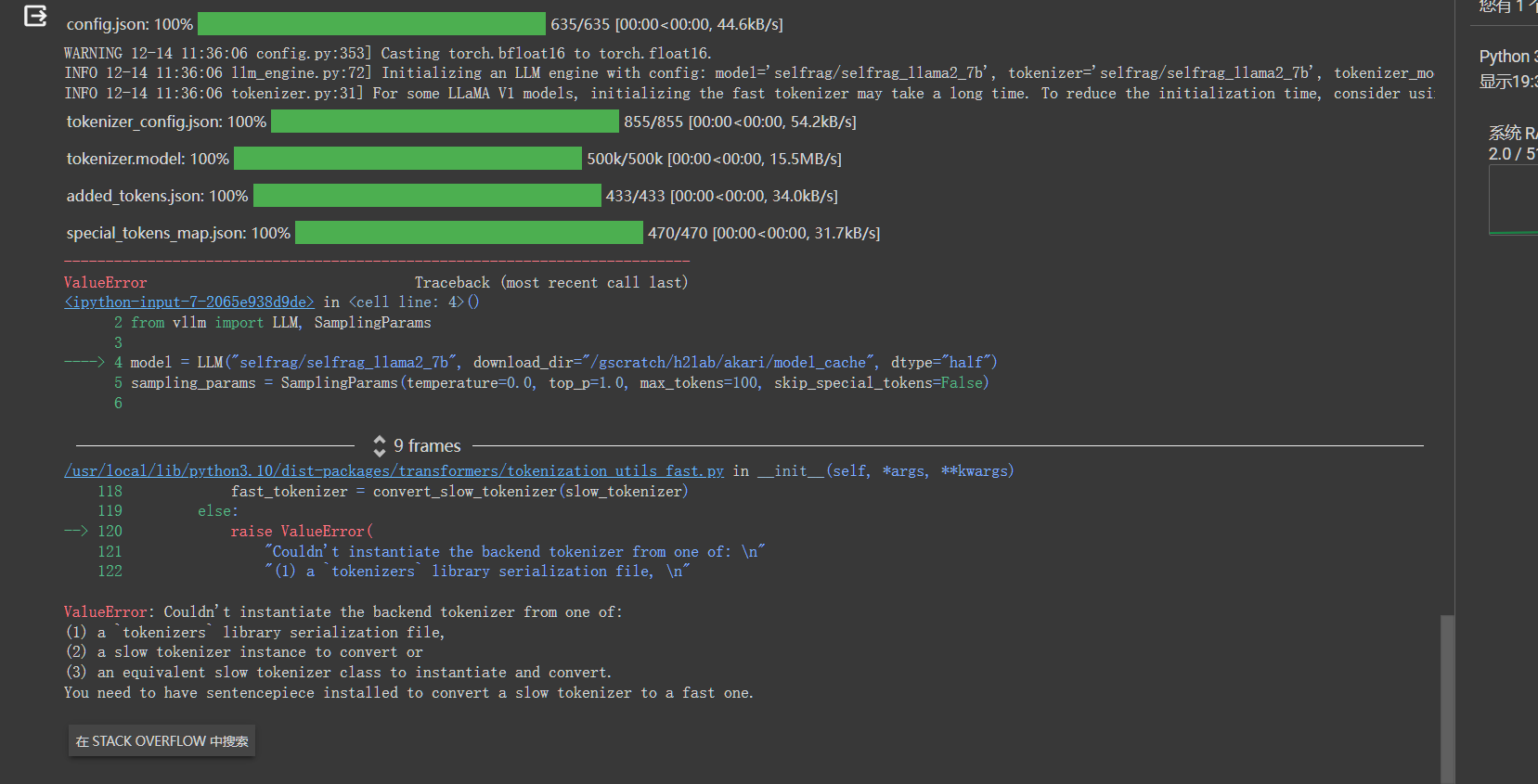1538x784 pixels.
Task: Click the added_tokens.json progress bar
Action: (427, 196)
